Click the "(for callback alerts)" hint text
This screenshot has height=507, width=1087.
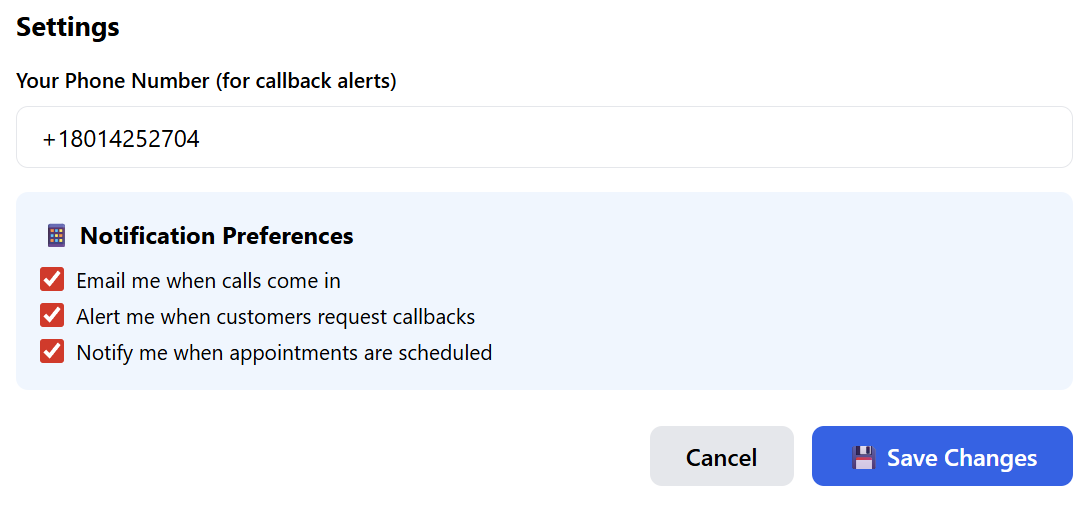(306, 81)
